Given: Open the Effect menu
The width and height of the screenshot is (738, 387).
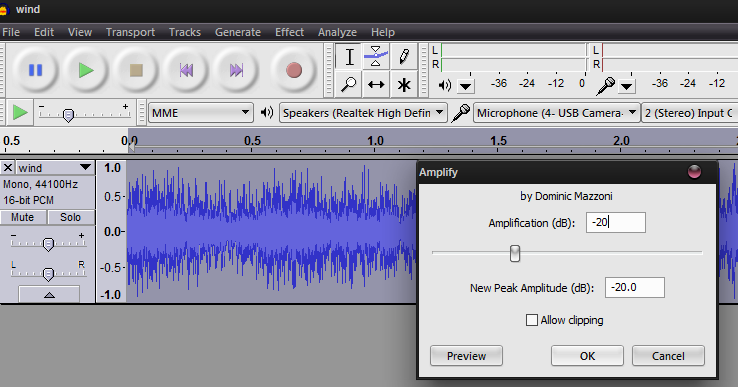Looking at the screenshot, I should pyautogui.click(x=289, y=32).
